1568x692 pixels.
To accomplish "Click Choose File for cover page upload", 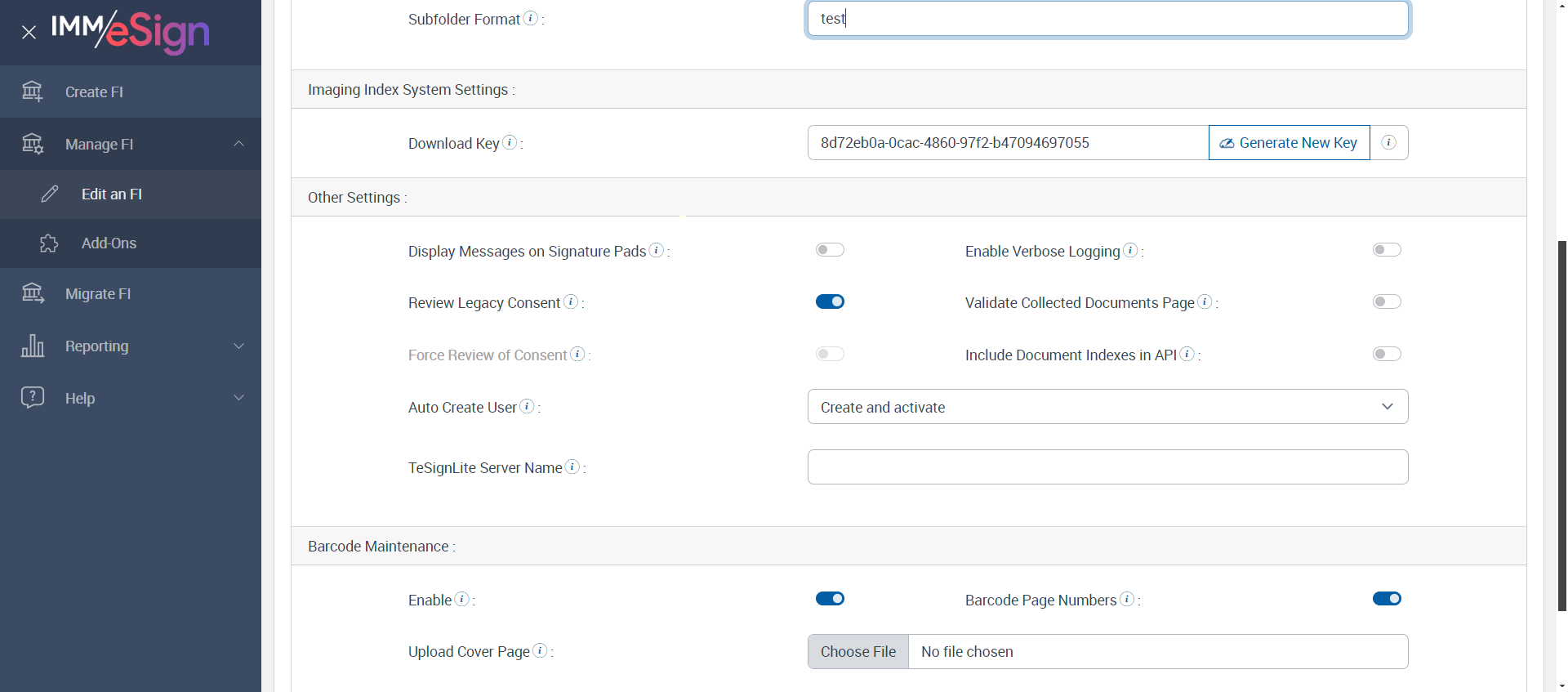I will point(858,652).
